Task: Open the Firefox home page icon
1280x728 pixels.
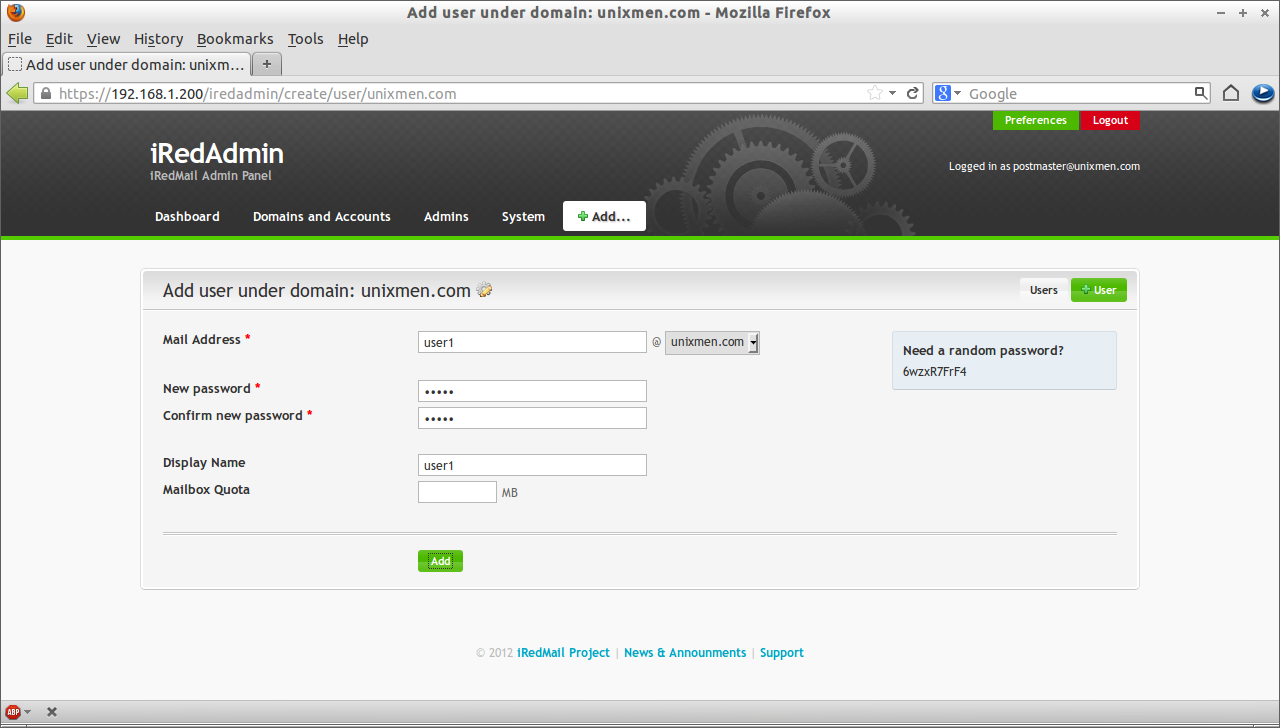Action: pyautogui.click(x=1231, y=93)
